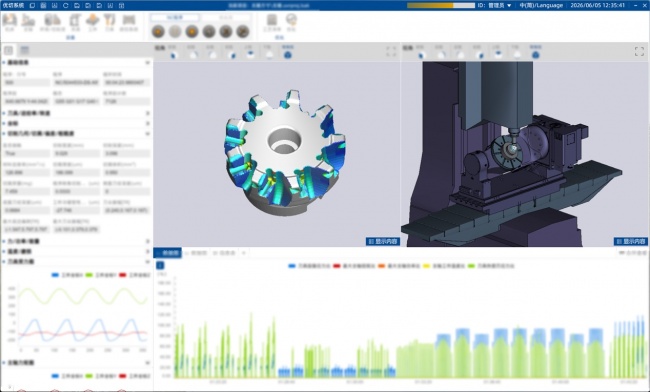Select the orange workpiece icon in the ribbon
Viewport: 650px width, 392px height.
click(x=92, y=20)
